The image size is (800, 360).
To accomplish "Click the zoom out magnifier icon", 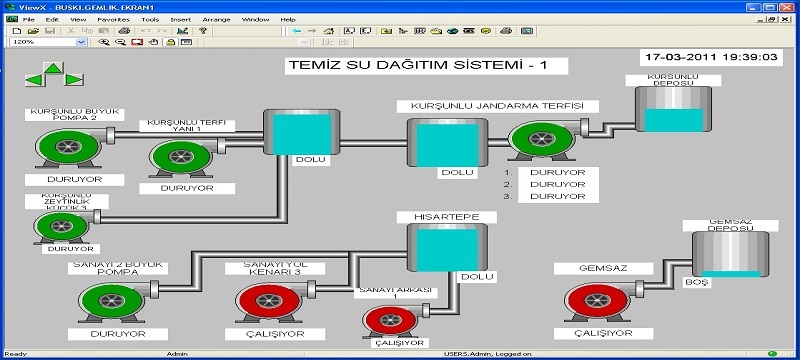I will tap(120, 42).
